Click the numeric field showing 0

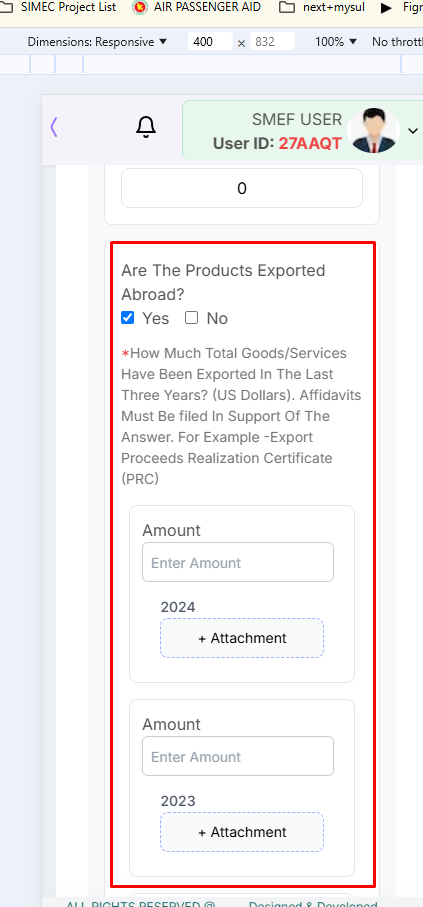point(242,188)
